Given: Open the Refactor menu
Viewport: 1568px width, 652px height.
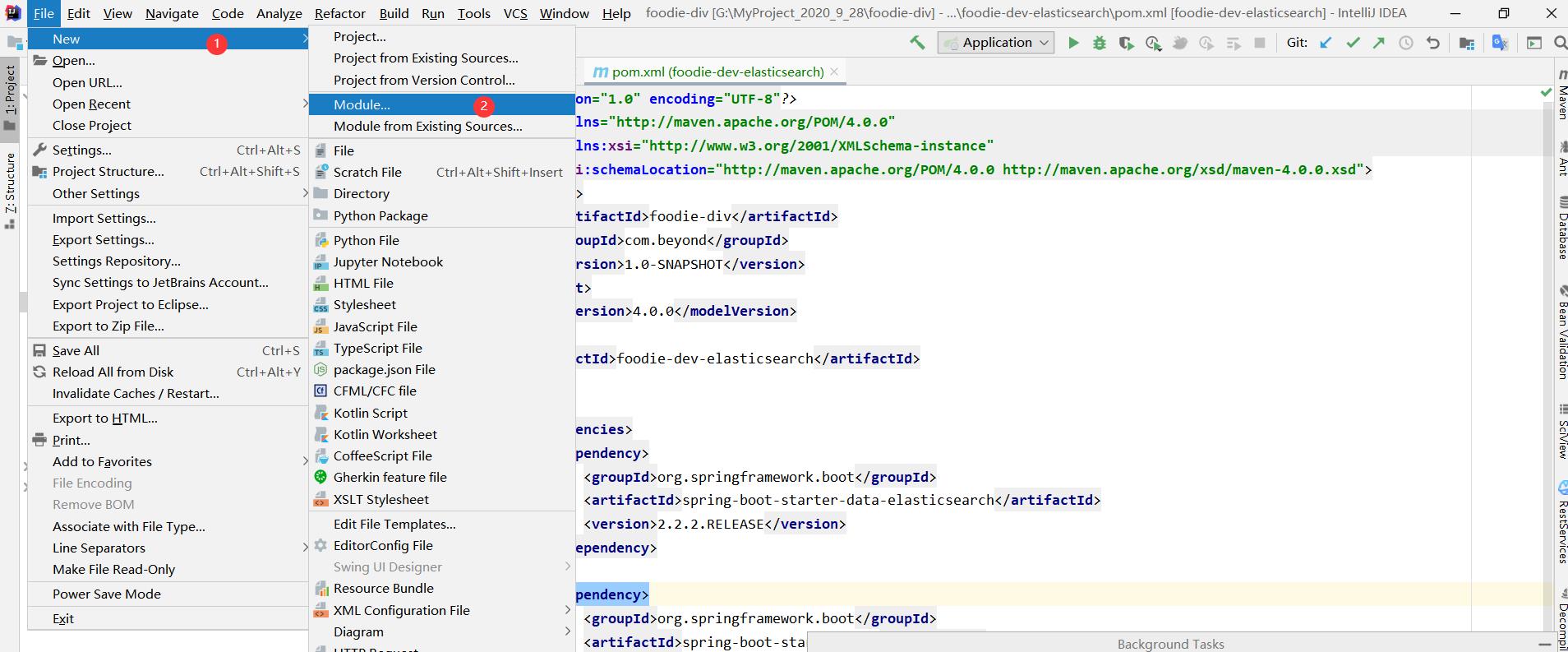Looking at the screenshot, I should [339, 13].
